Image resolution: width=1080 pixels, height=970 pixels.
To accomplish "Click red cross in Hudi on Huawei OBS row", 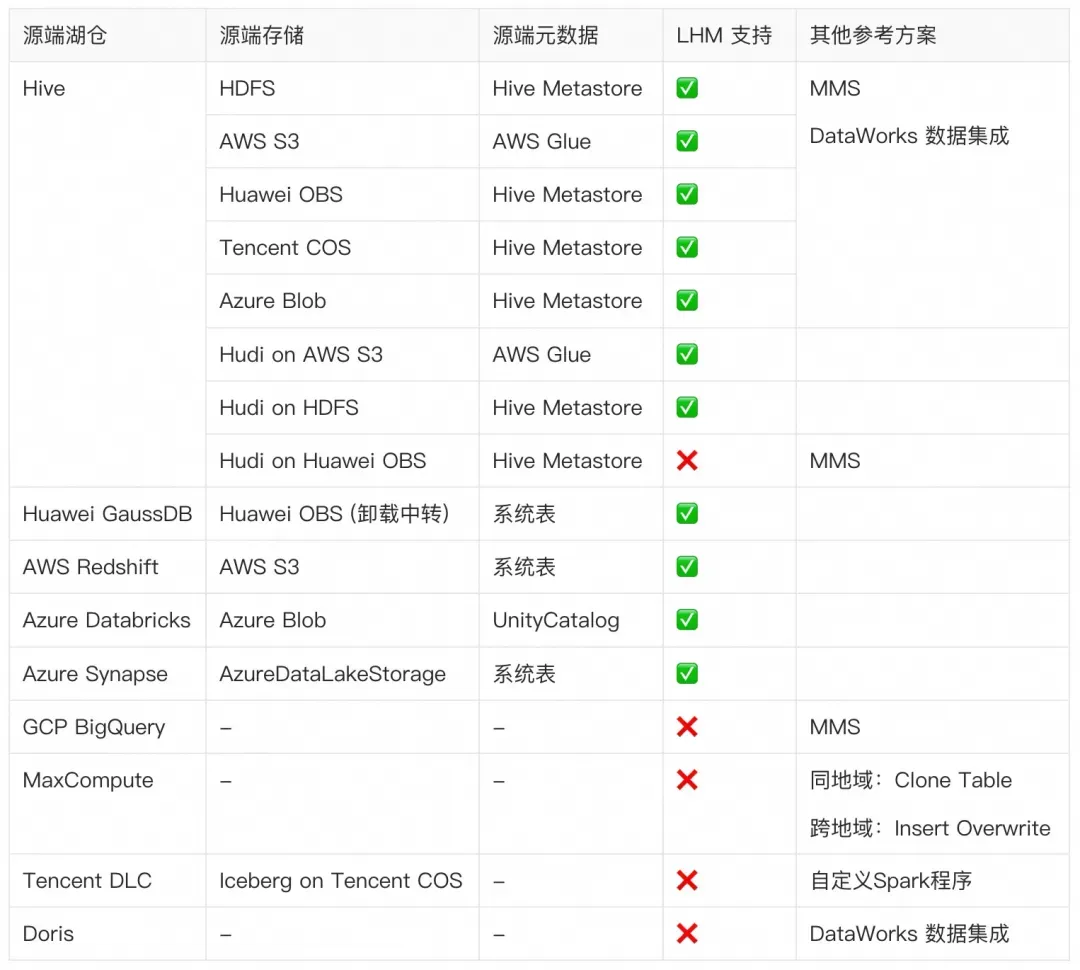I will [x=687, y=461].
